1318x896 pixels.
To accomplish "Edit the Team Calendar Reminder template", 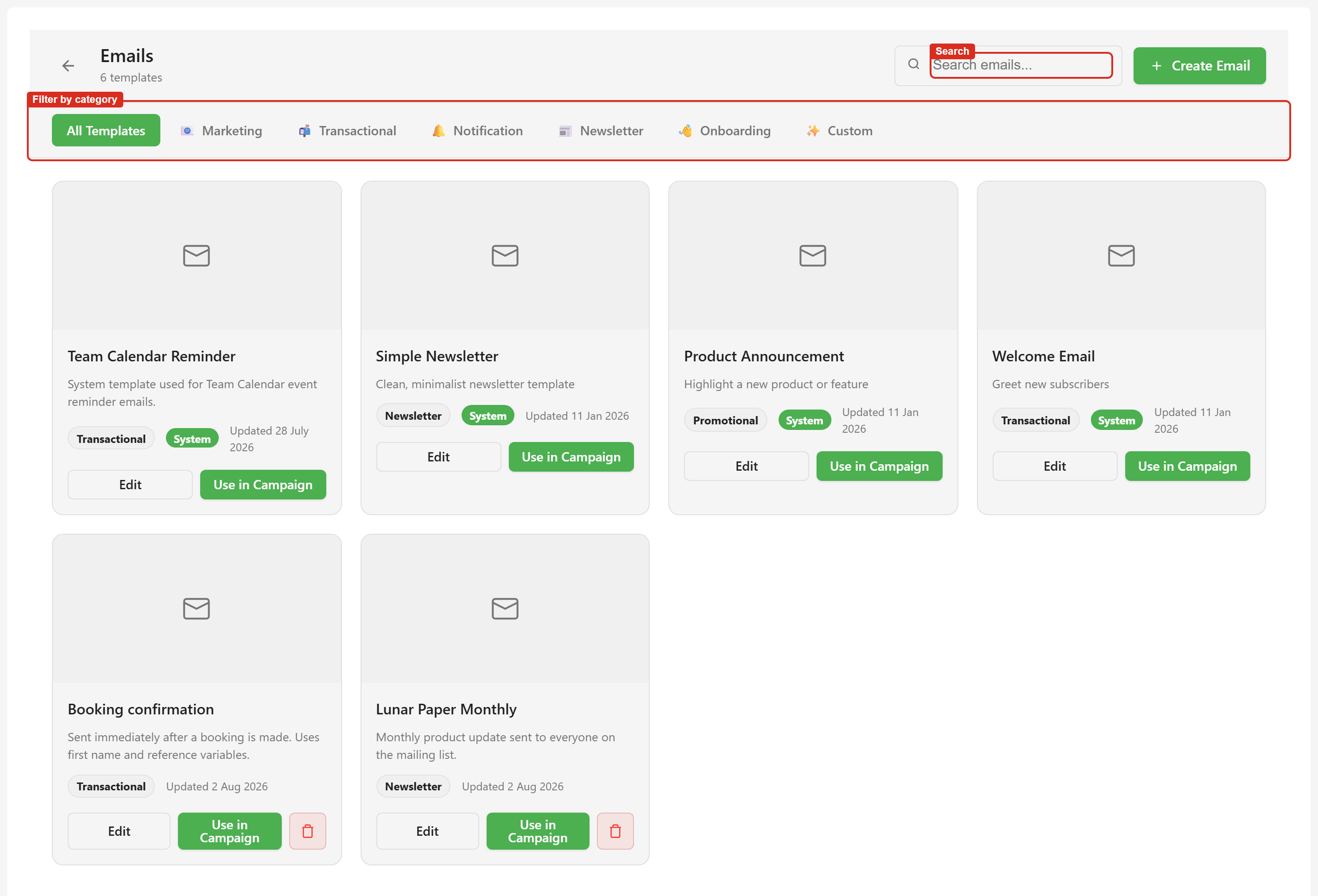I will 130,484.
